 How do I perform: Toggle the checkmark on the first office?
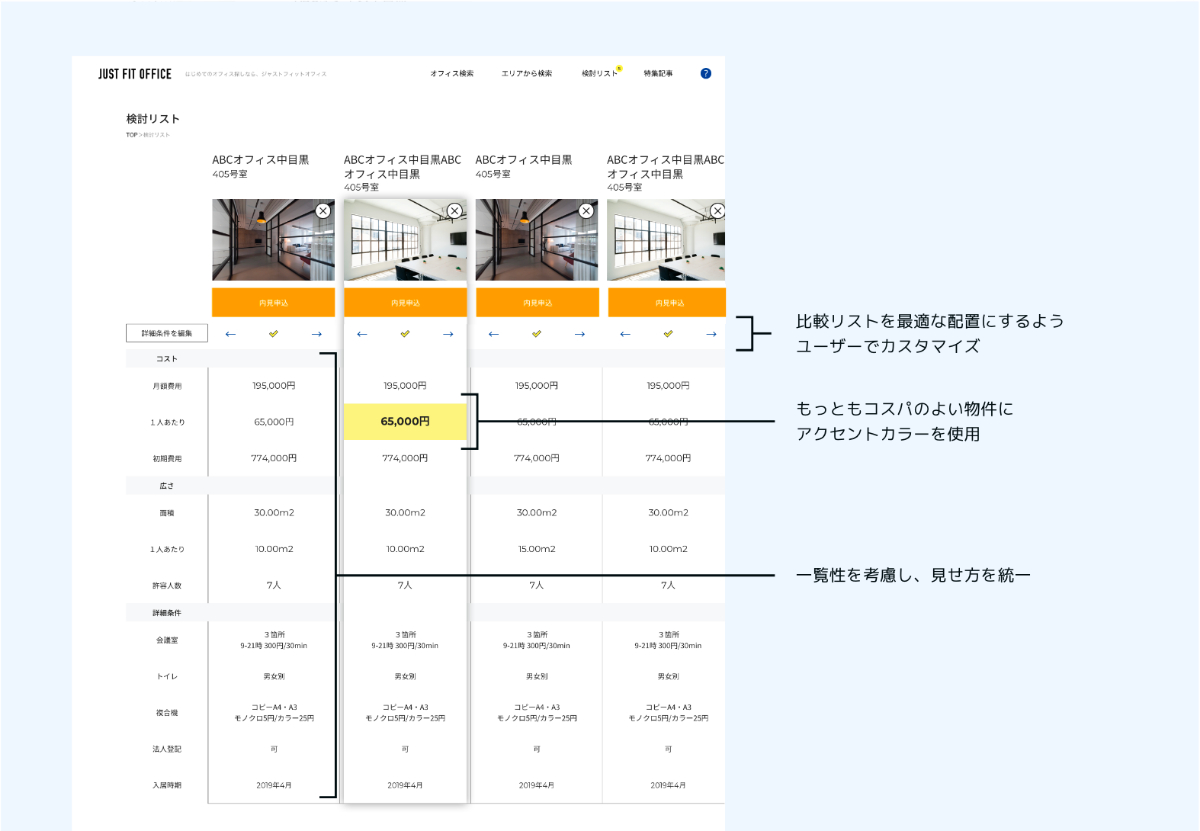pyautogui.click(x=273, y=334)
